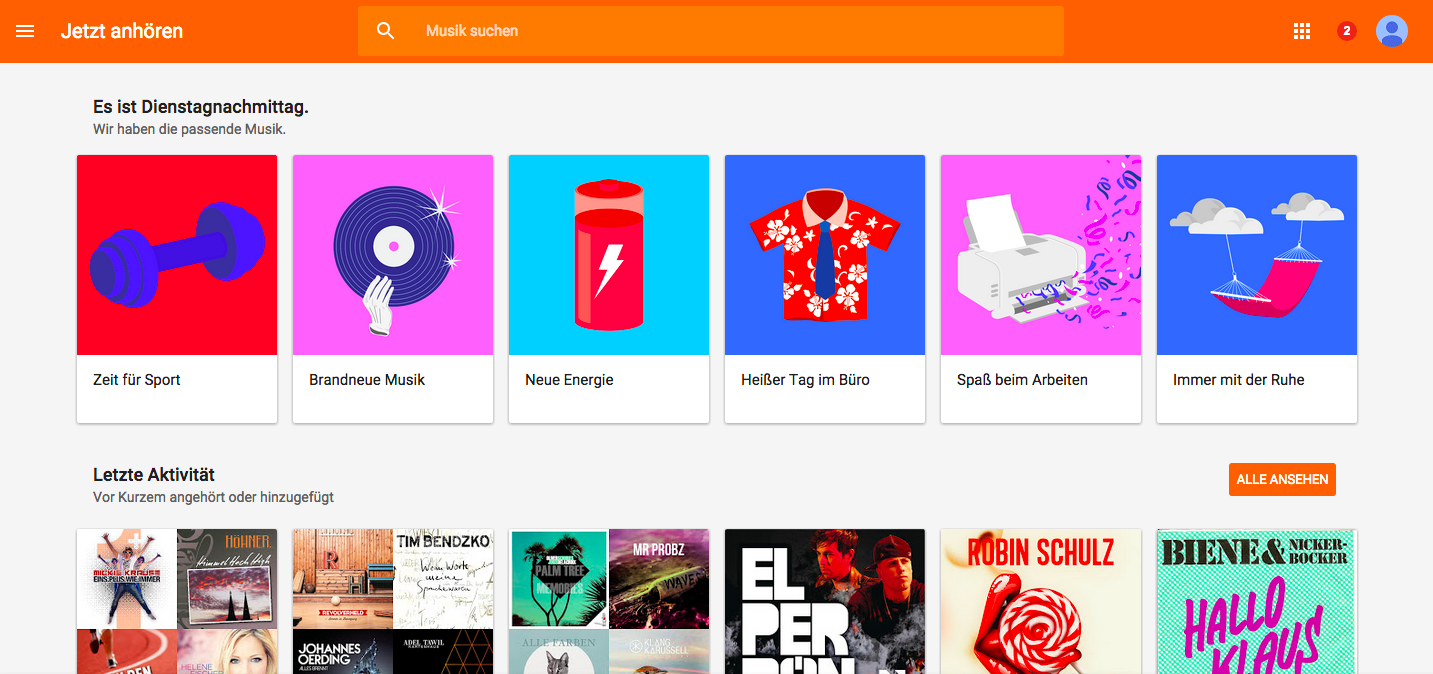The height and width of the screenshot is (674, 1433).
Task: Open the Höhner album cover
Action: (x=227, y=579)
